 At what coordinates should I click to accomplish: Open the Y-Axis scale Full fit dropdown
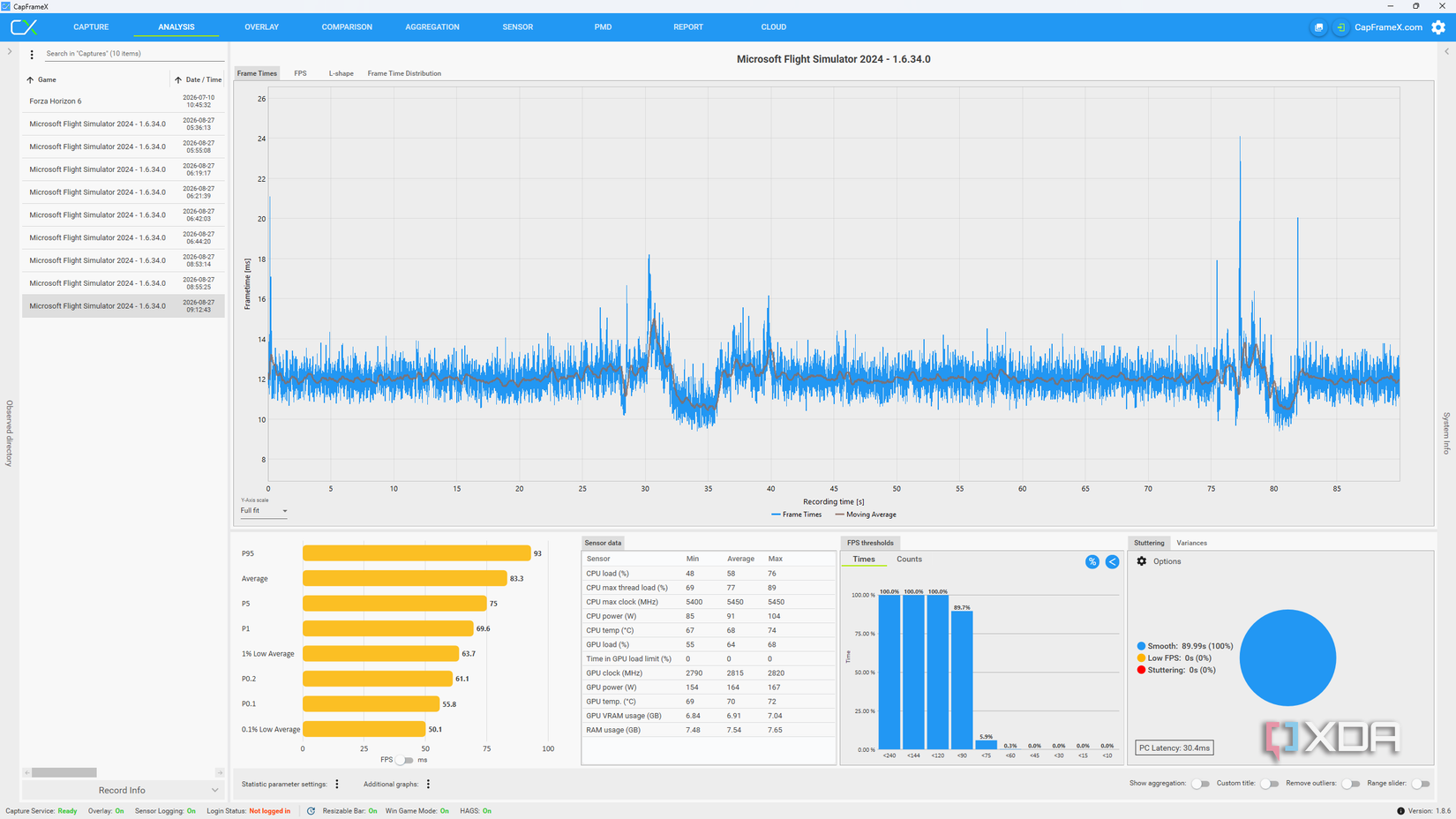264,511
